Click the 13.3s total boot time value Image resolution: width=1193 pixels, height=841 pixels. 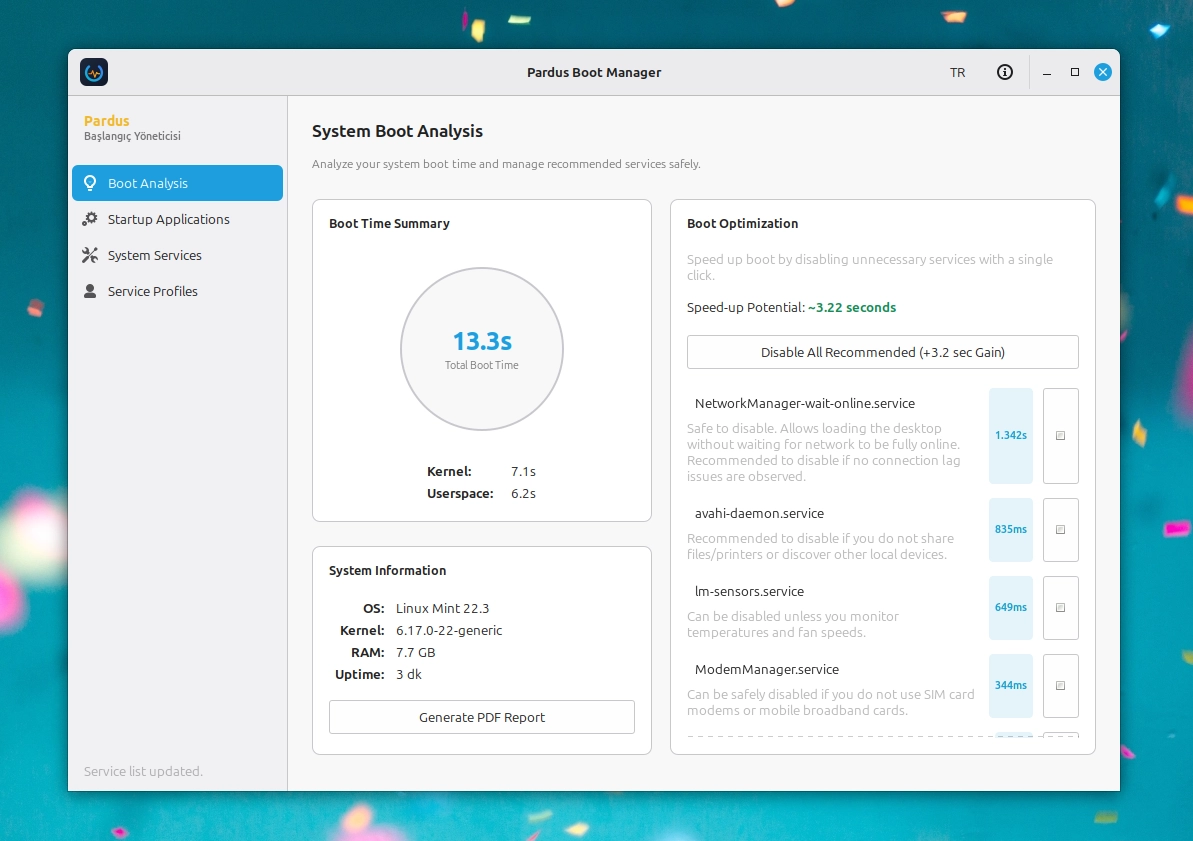click(x=482, y=341)
